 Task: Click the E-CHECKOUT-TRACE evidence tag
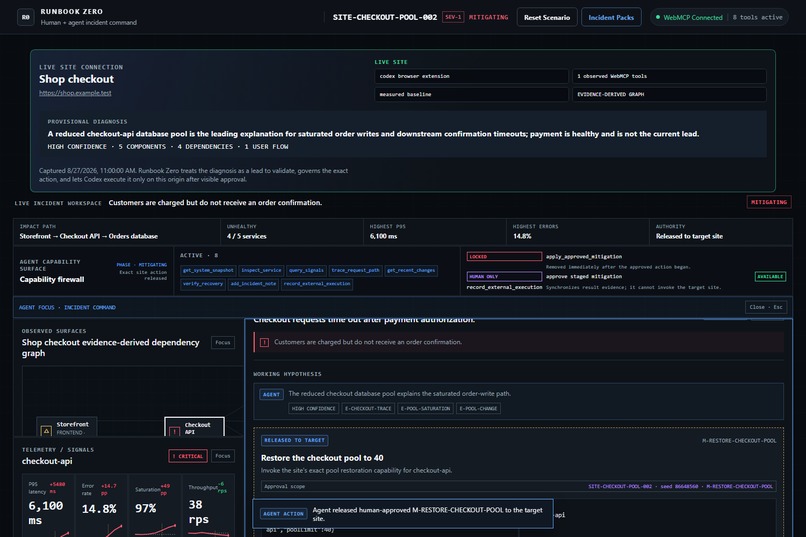(x=368, y=409)
